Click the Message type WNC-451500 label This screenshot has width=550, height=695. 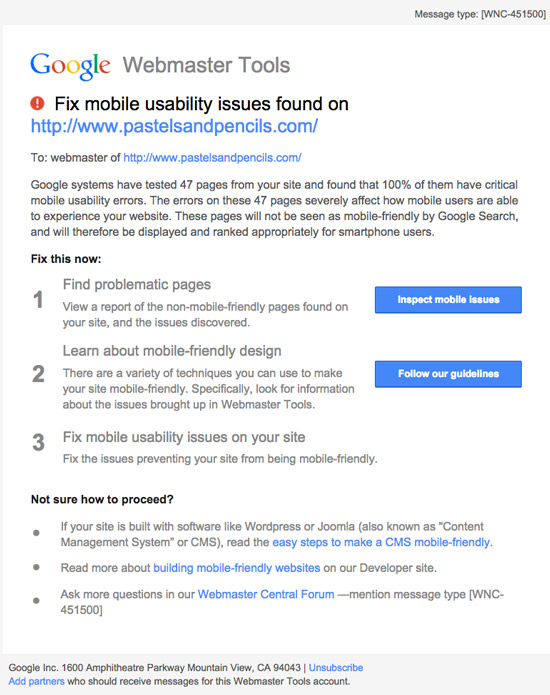tap(480, 14)
